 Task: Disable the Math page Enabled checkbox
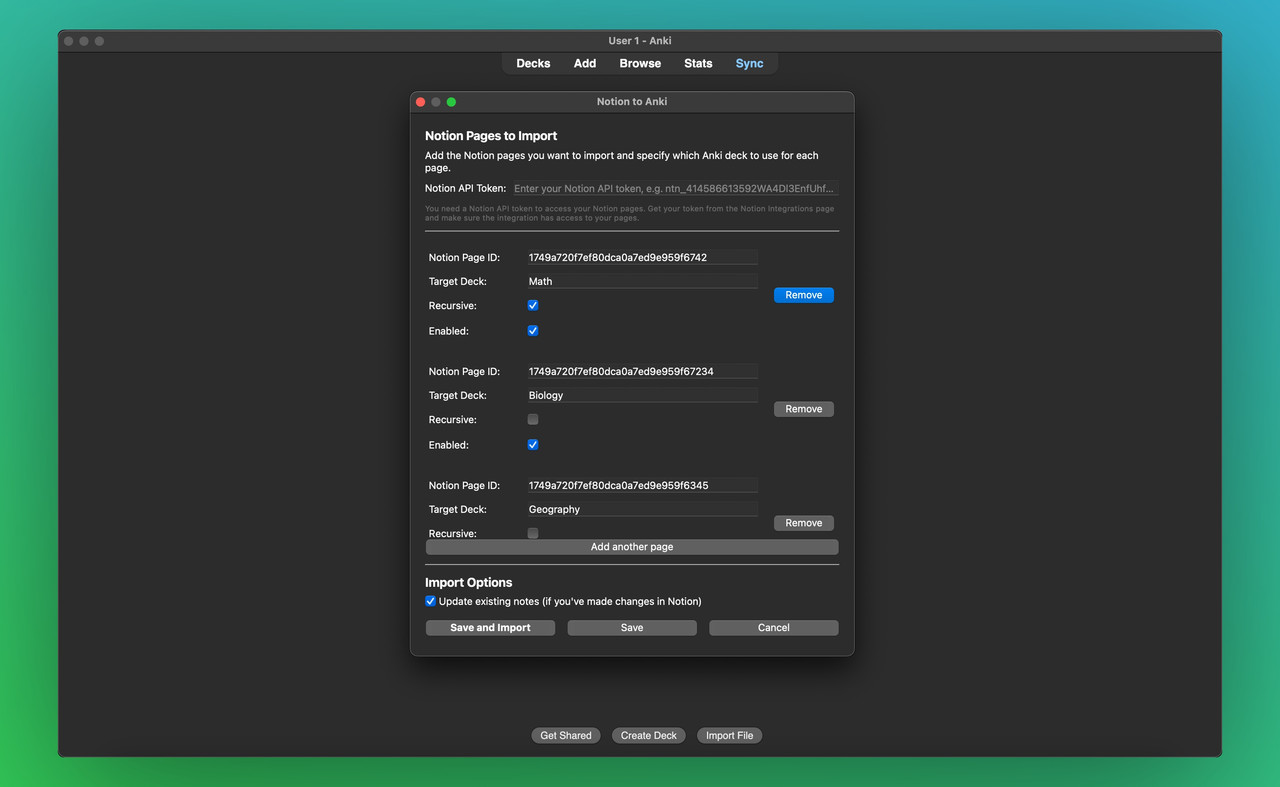(532, 330)
